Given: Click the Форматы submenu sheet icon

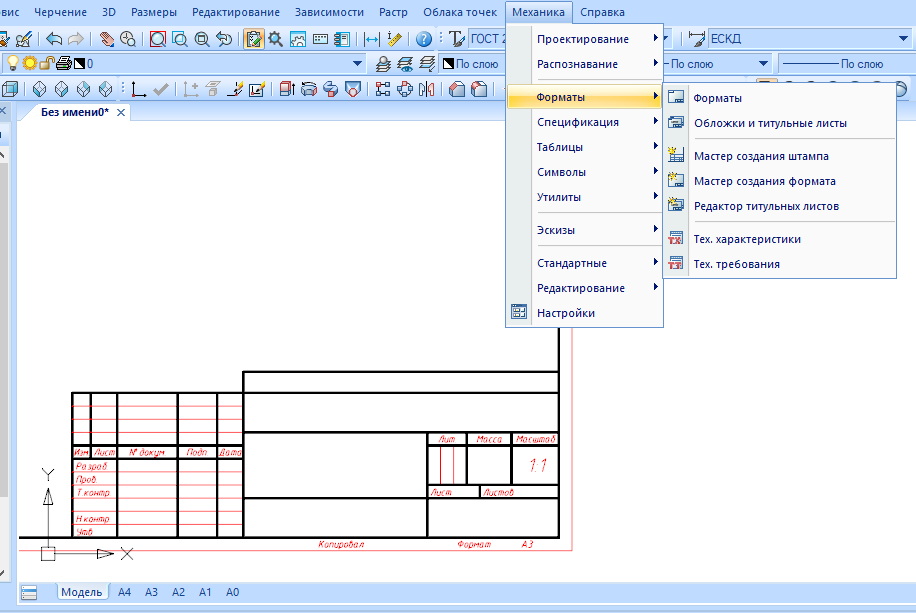Looking at the screenshot, I should 676,97.
